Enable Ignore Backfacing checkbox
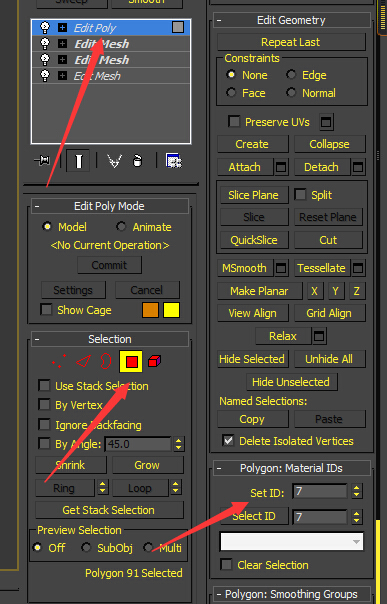Viewport: 387px width, 604px height. pyautogui.click(x=44, y=424)
